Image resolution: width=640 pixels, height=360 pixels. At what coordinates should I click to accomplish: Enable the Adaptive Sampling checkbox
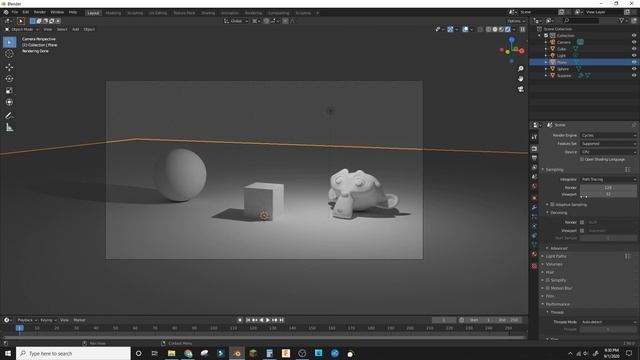click(552, 204)
